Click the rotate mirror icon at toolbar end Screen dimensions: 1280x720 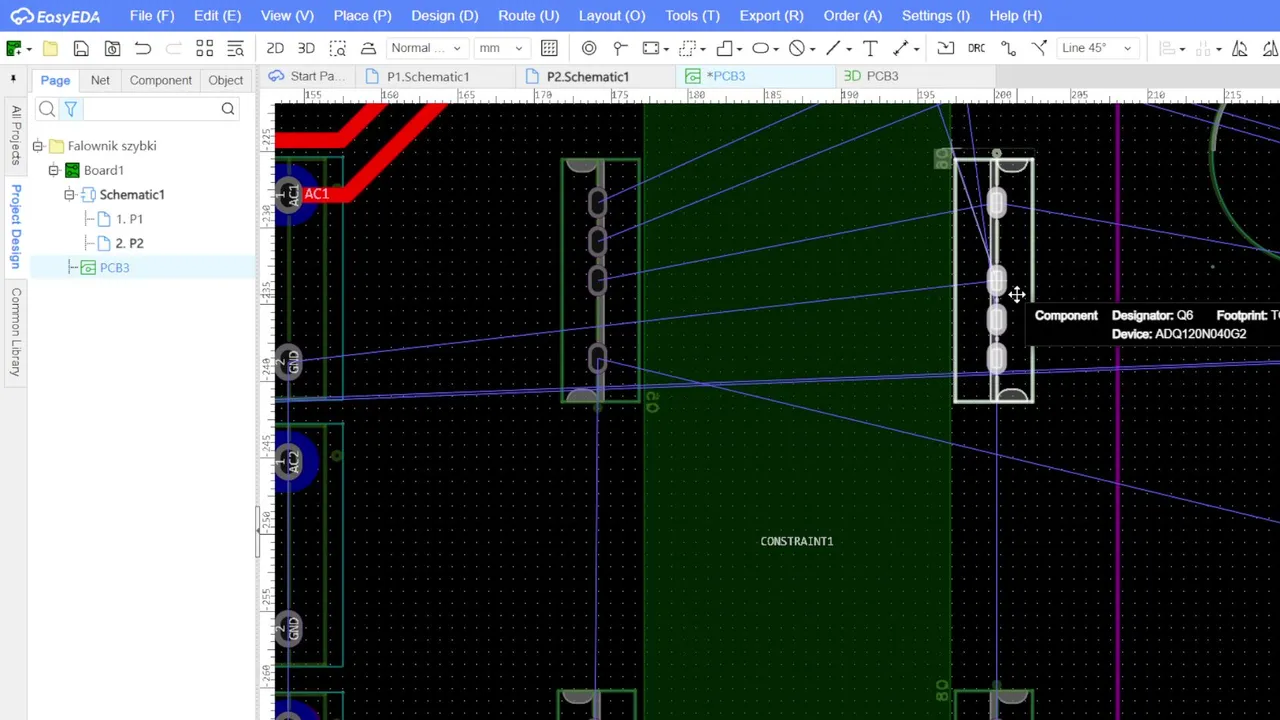click(1270, 48)
